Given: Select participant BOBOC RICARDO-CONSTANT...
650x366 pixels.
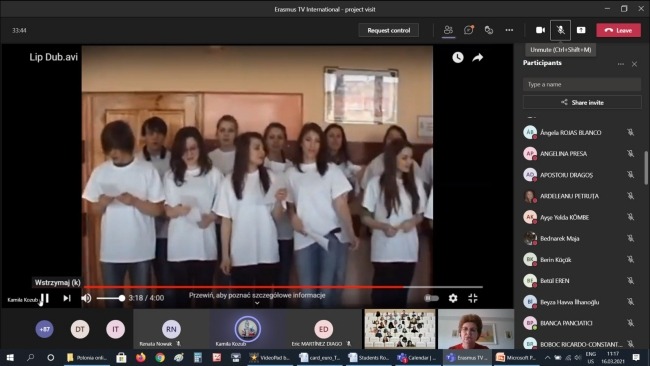Looking at the screenshot, I should 580,344.
